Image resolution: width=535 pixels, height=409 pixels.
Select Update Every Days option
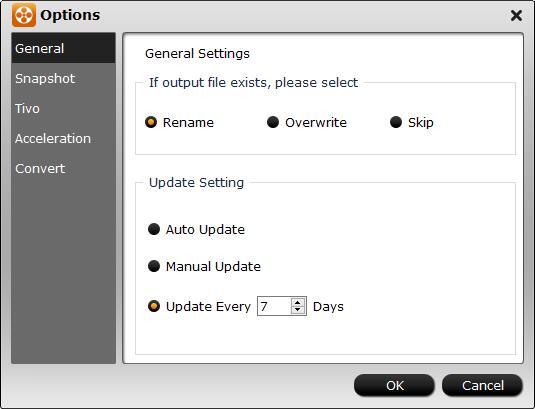[154, 306]
